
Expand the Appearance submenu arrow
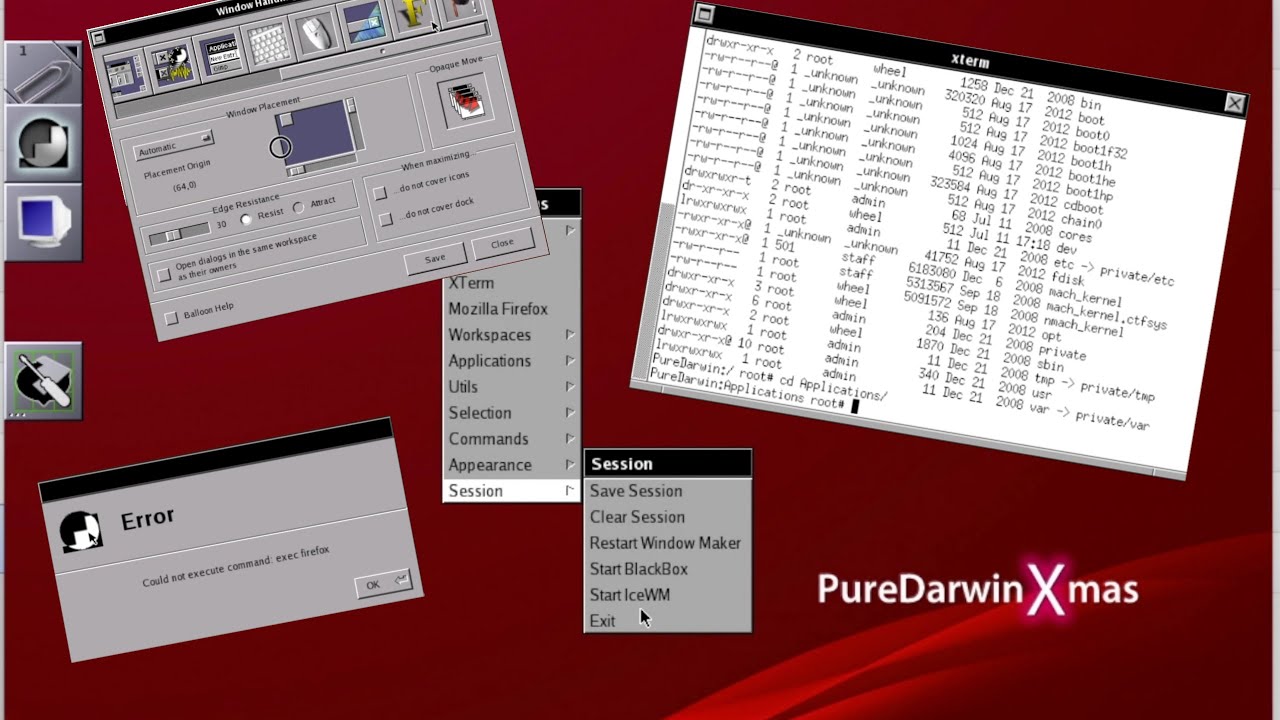[x=570, y=465]
